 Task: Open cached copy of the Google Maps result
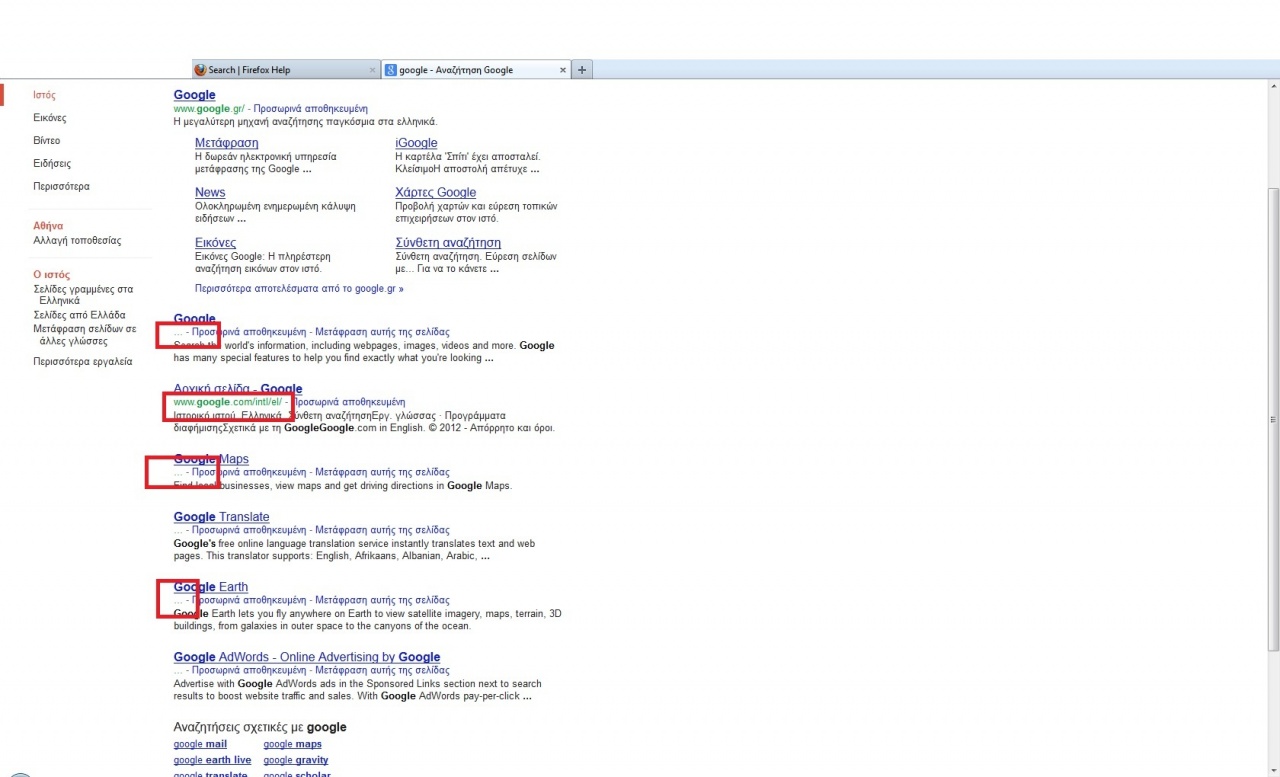click(x=249, y=472)
